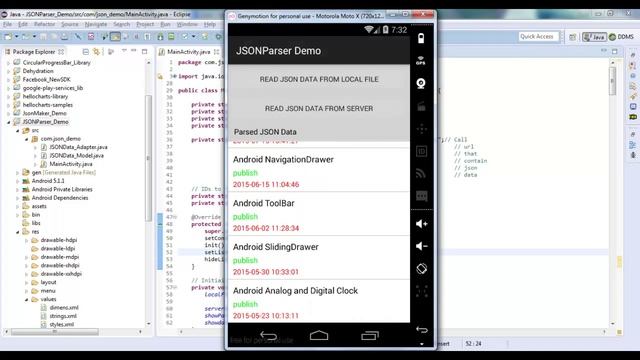The image size is (640, 360).
Task: Collapse the JSONParser_Demo project
Action: (x=8, y=122)
